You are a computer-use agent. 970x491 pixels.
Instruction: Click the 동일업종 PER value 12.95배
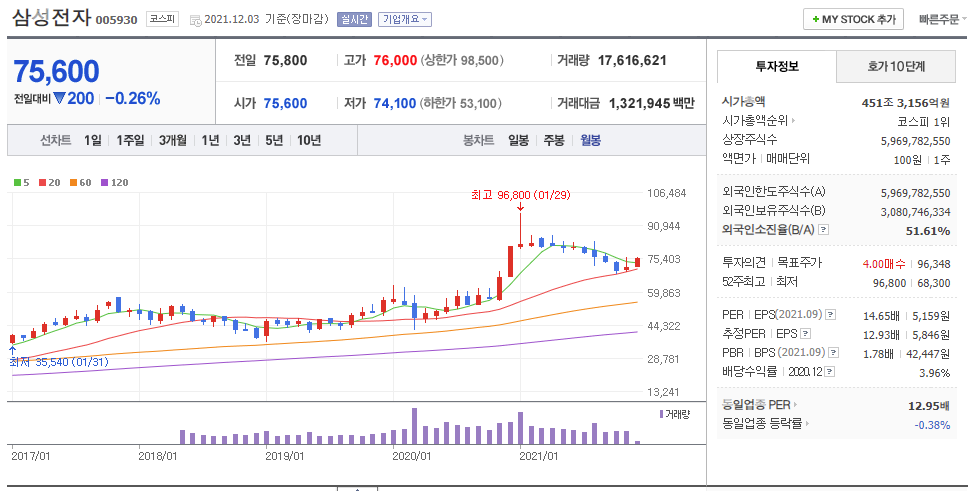tap(929, 406)
